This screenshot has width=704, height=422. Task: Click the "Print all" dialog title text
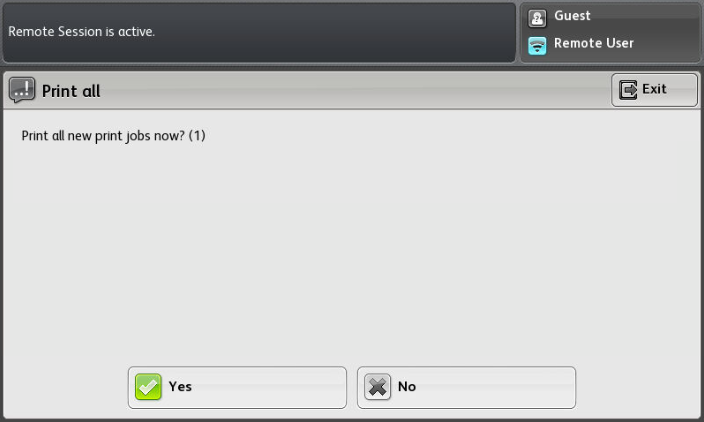coord(71,91)
